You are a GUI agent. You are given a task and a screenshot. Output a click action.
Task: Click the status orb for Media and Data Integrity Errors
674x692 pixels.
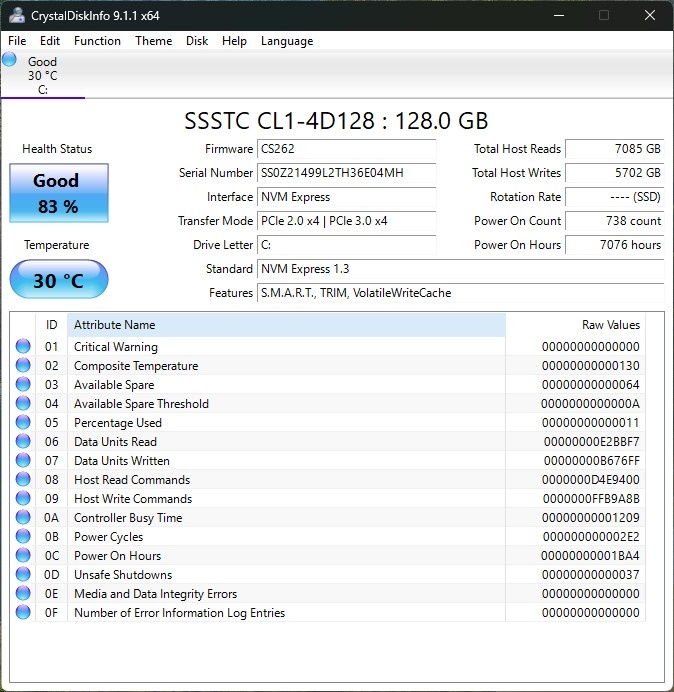23,594
